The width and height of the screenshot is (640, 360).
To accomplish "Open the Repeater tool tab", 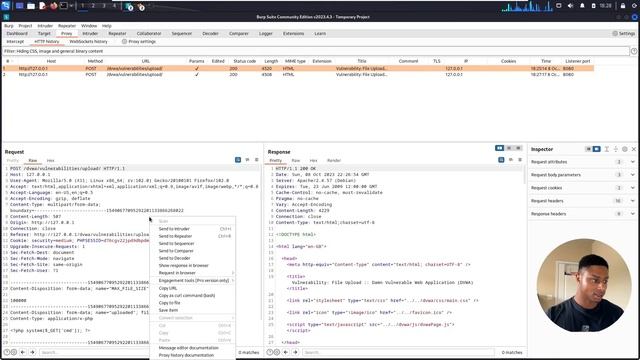I will pos(117,33).
